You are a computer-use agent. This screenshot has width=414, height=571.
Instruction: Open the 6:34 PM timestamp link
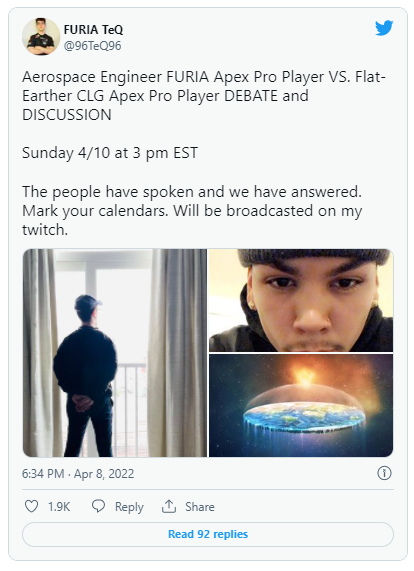pos(43,473)
